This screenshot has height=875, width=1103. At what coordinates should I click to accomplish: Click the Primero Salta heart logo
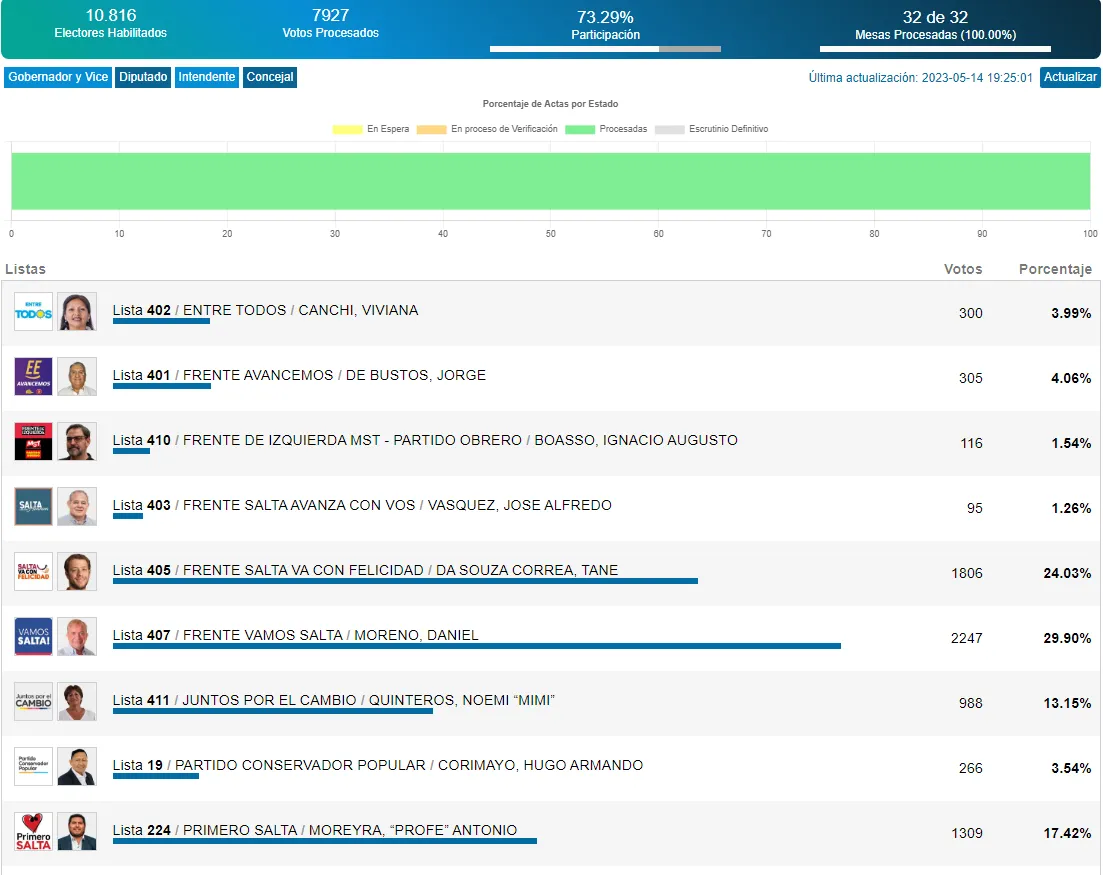click(33, 832)
